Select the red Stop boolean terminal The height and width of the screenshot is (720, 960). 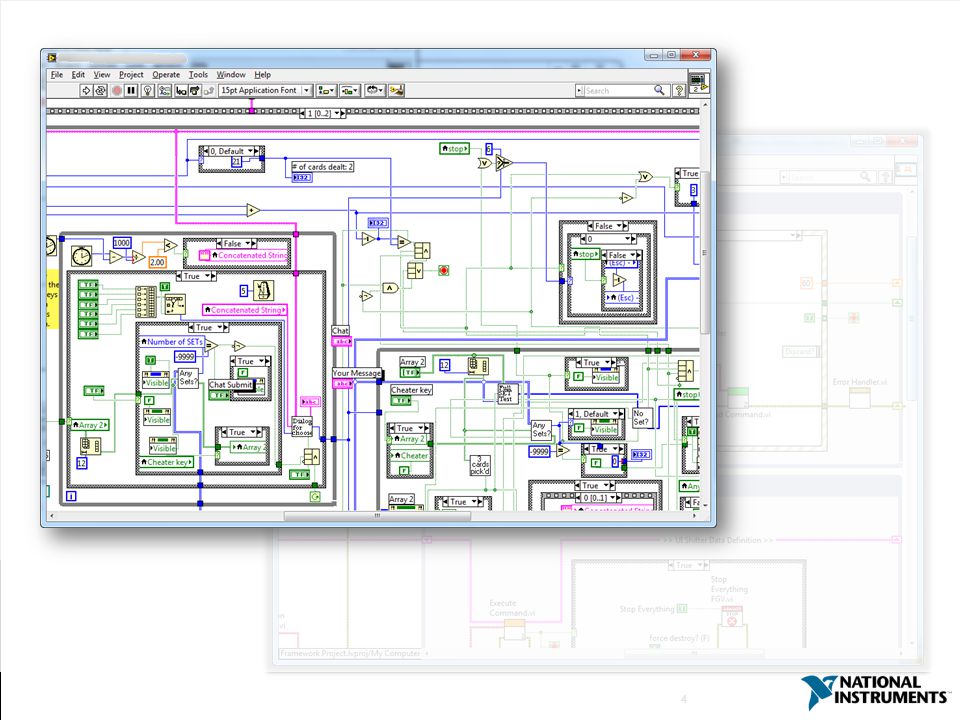tap(444, 270)
